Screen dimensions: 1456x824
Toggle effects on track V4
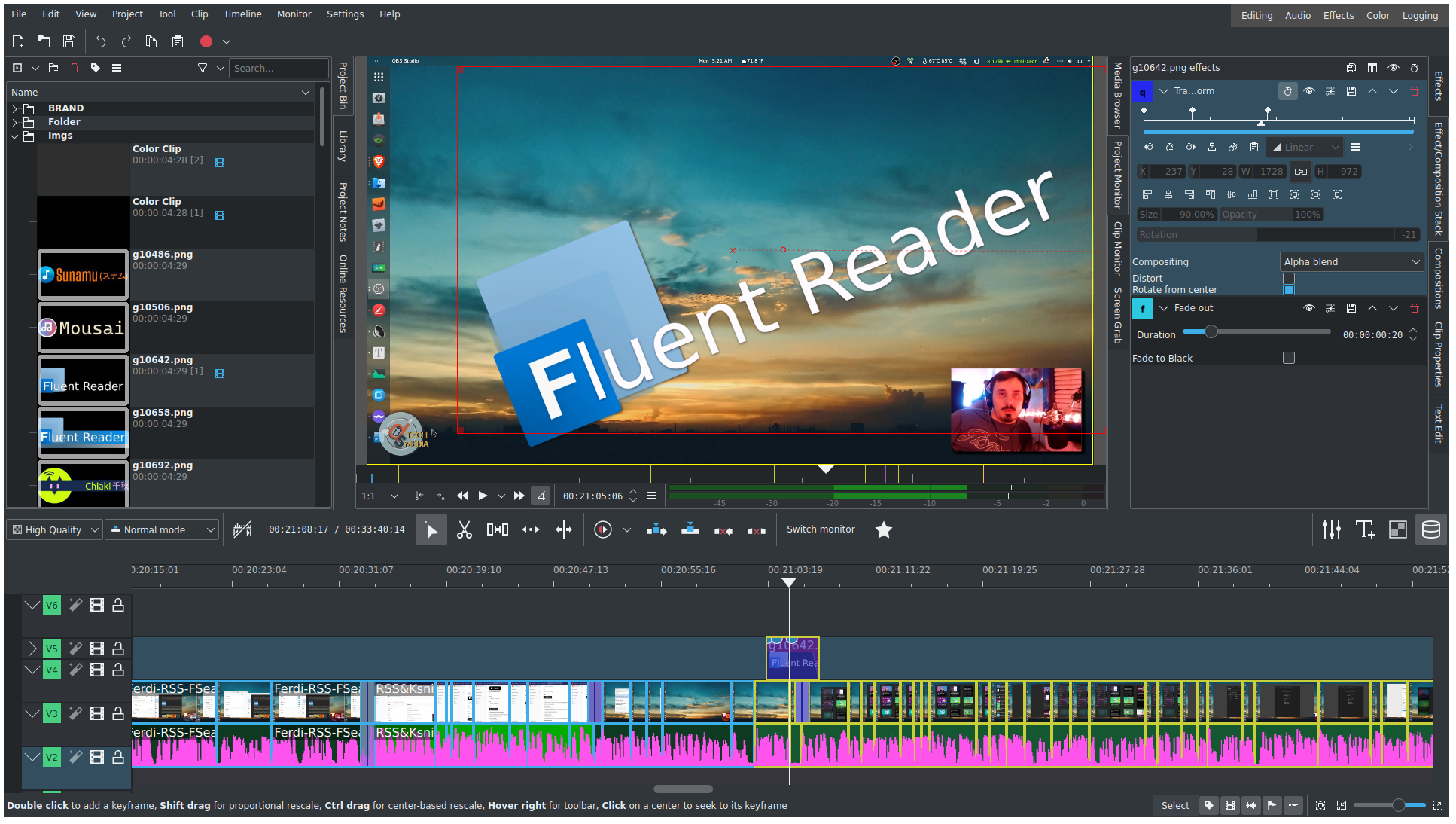click(76, 670)
